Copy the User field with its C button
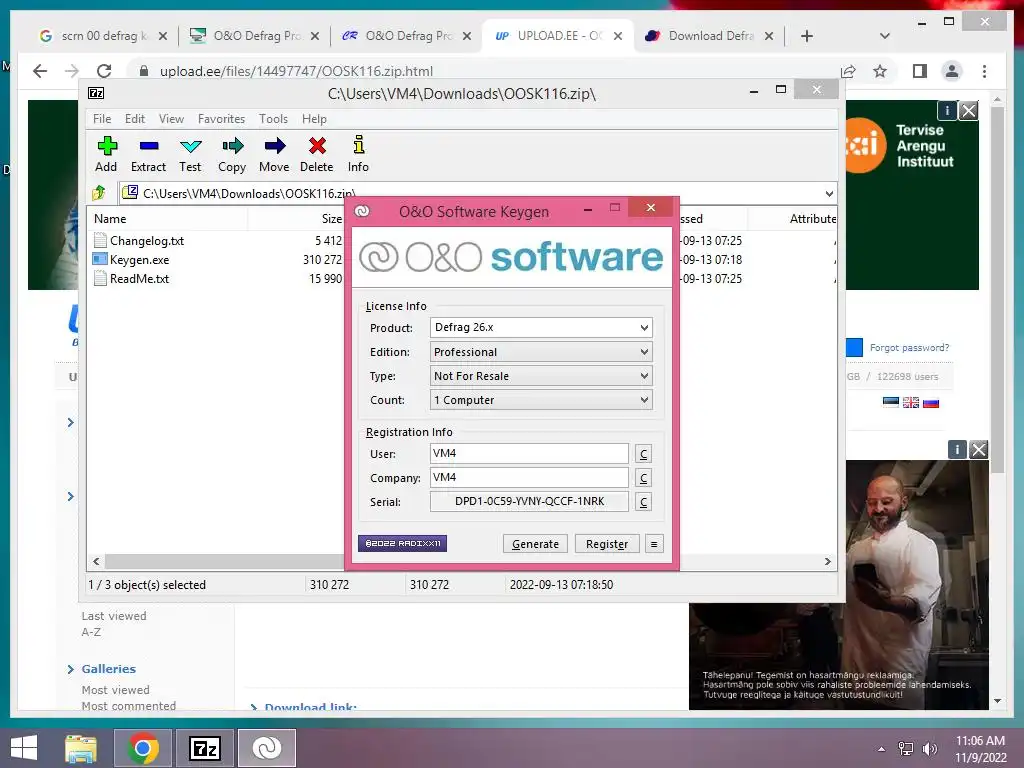1024x768 pixels. tap(643, 454)
